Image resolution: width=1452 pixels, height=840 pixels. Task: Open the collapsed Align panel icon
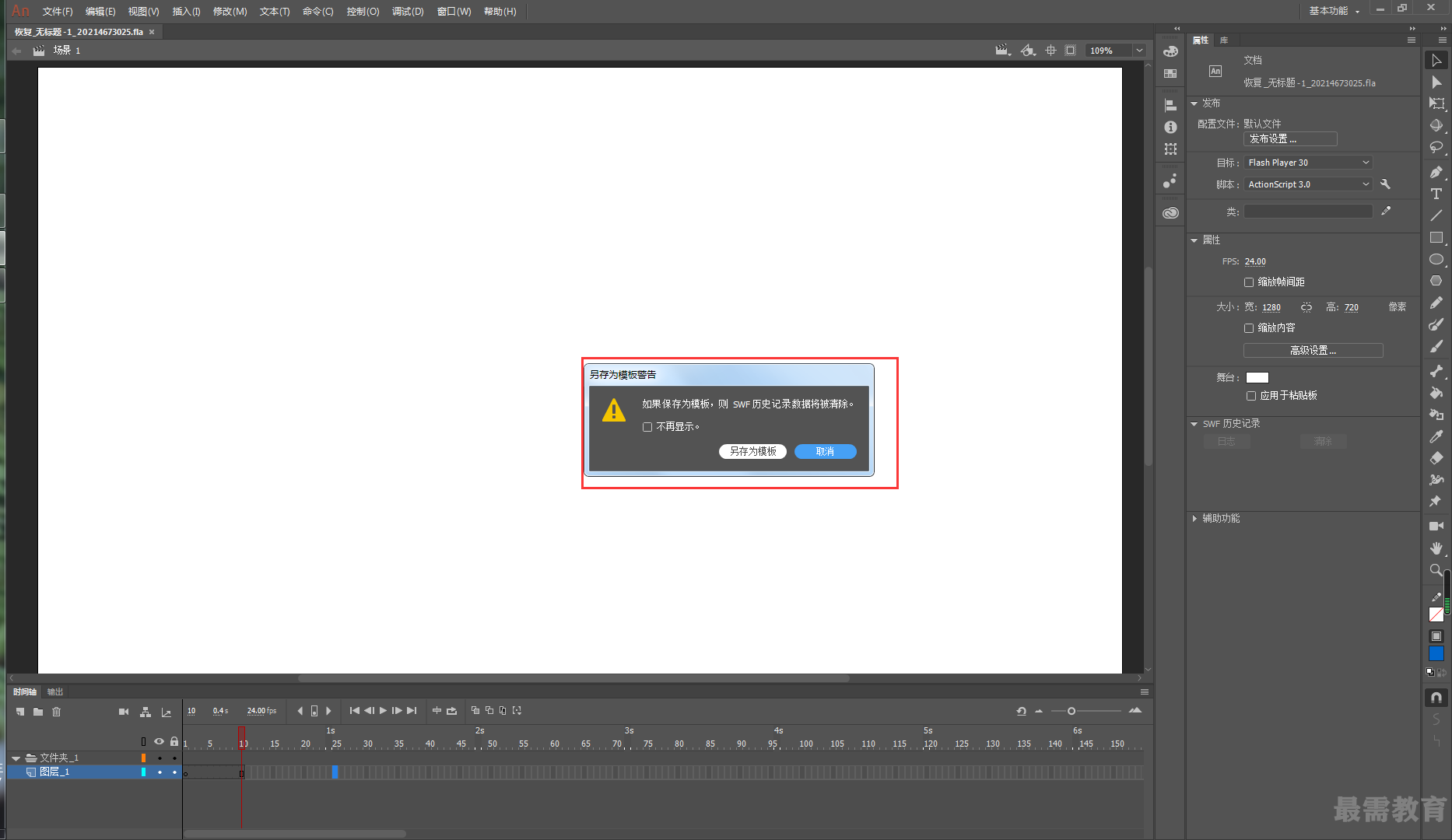tap(1170, 105)
